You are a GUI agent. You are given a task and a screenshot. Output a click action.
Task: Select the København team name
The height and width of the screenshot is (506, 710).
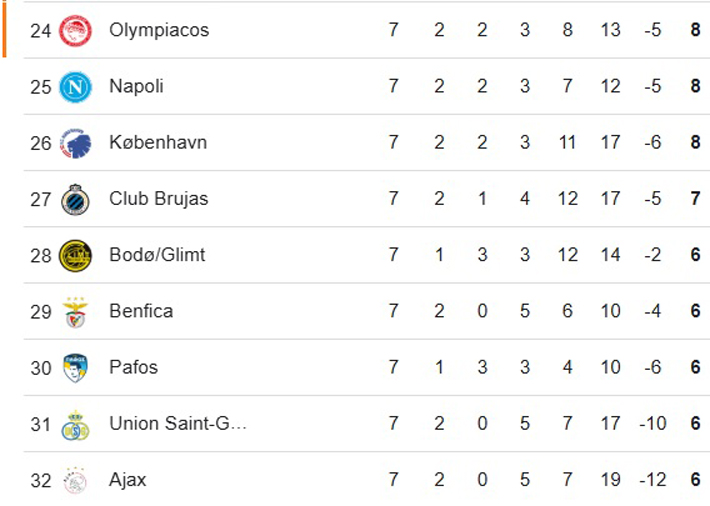158,142
